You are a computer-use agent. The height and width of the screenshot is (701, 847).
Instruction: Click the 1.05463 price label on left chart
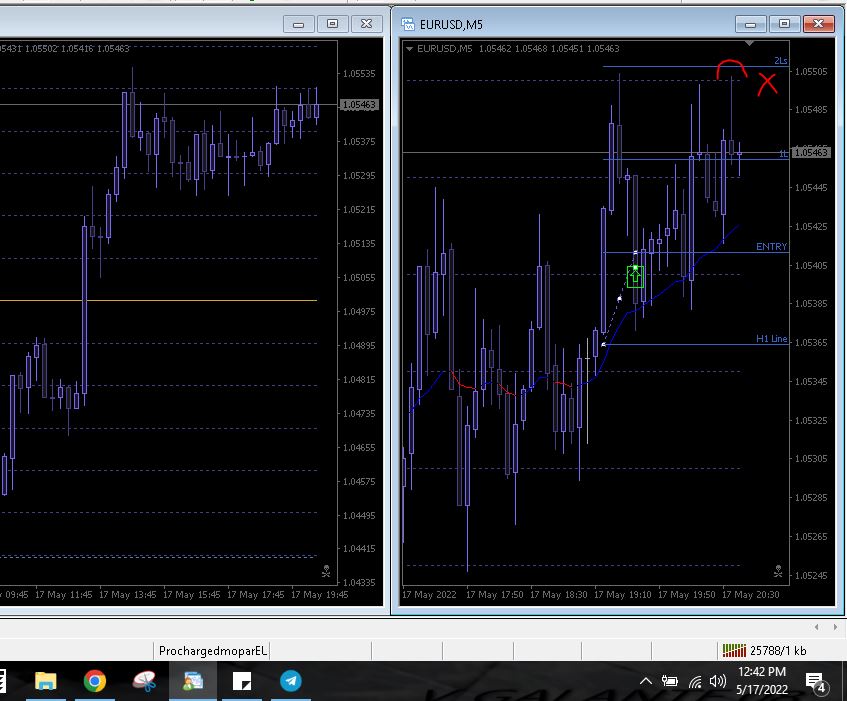point(359,105)
